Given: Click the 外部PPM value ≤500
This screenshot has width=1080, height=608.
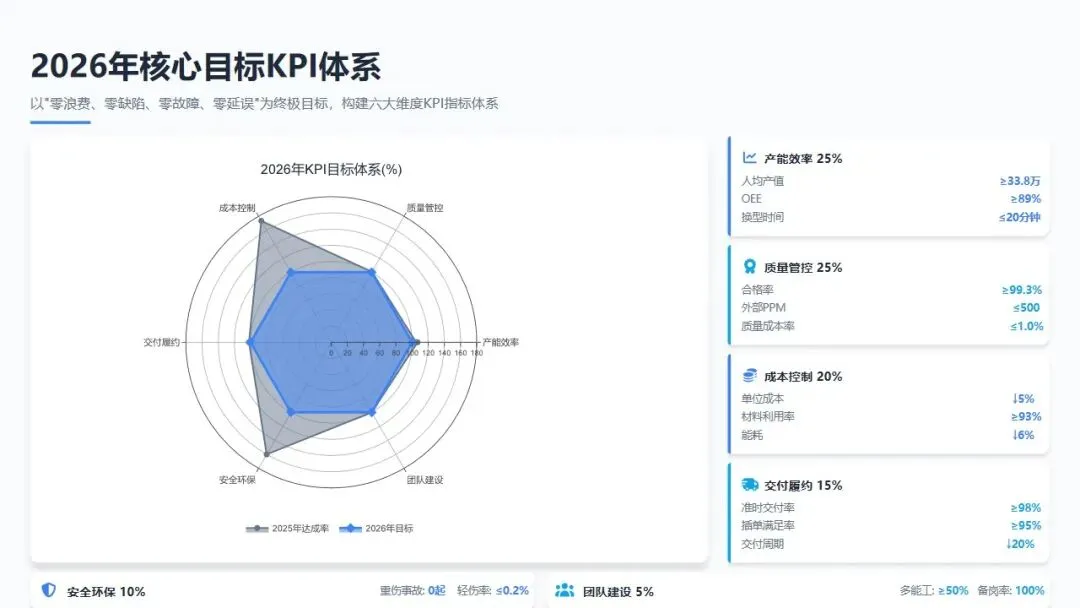Looking at the screenshot, I should pyautogui.click(x=1026, y=307).
